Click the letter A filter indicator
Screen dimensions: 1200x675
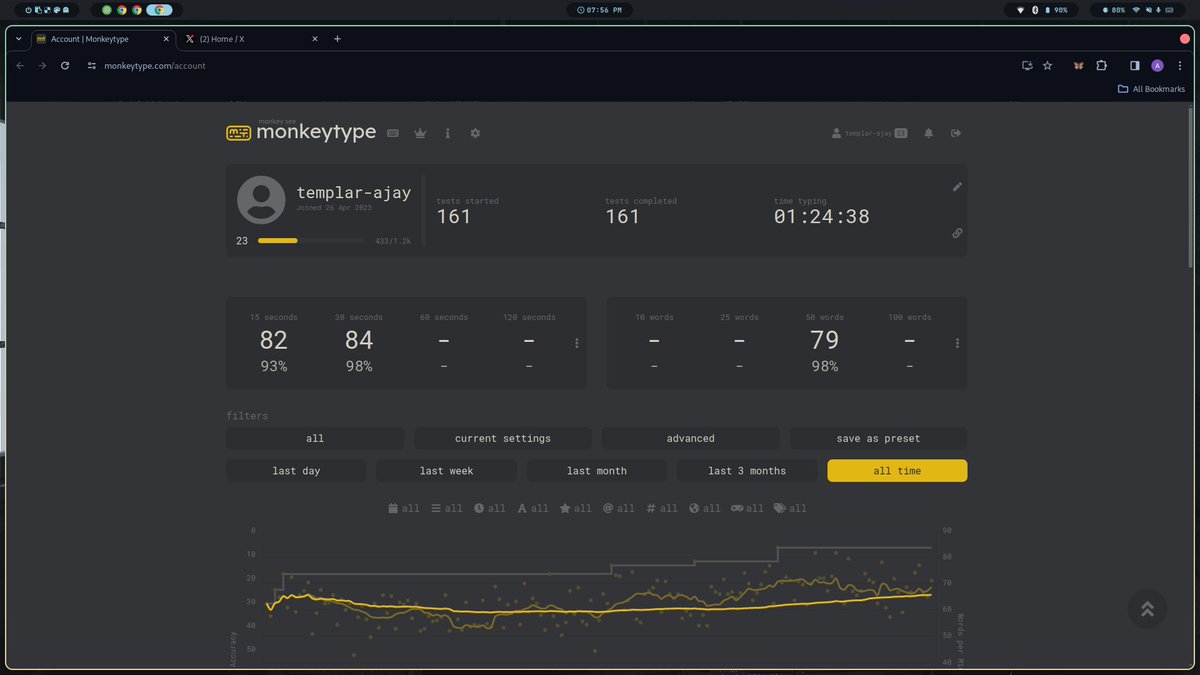[x=533, y=508]
